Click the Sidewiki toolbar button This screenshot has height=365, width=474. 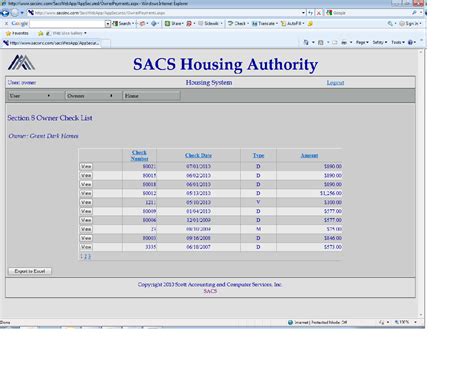point(210,24)
